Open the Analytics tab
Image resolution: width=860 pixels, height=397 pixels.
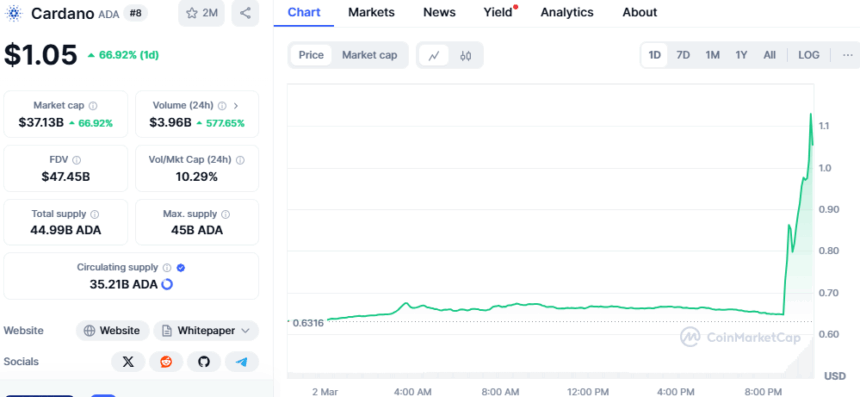tap(567, 12)
